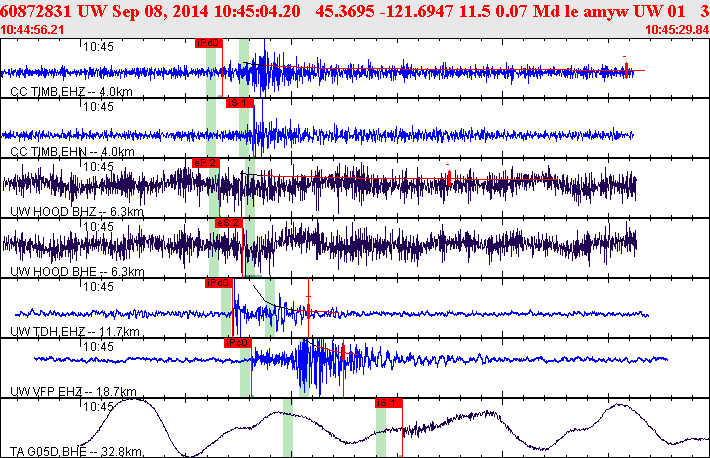
Task: Select the iS 1 pick flag on TJMB EHN
Action: coord(240,103)
